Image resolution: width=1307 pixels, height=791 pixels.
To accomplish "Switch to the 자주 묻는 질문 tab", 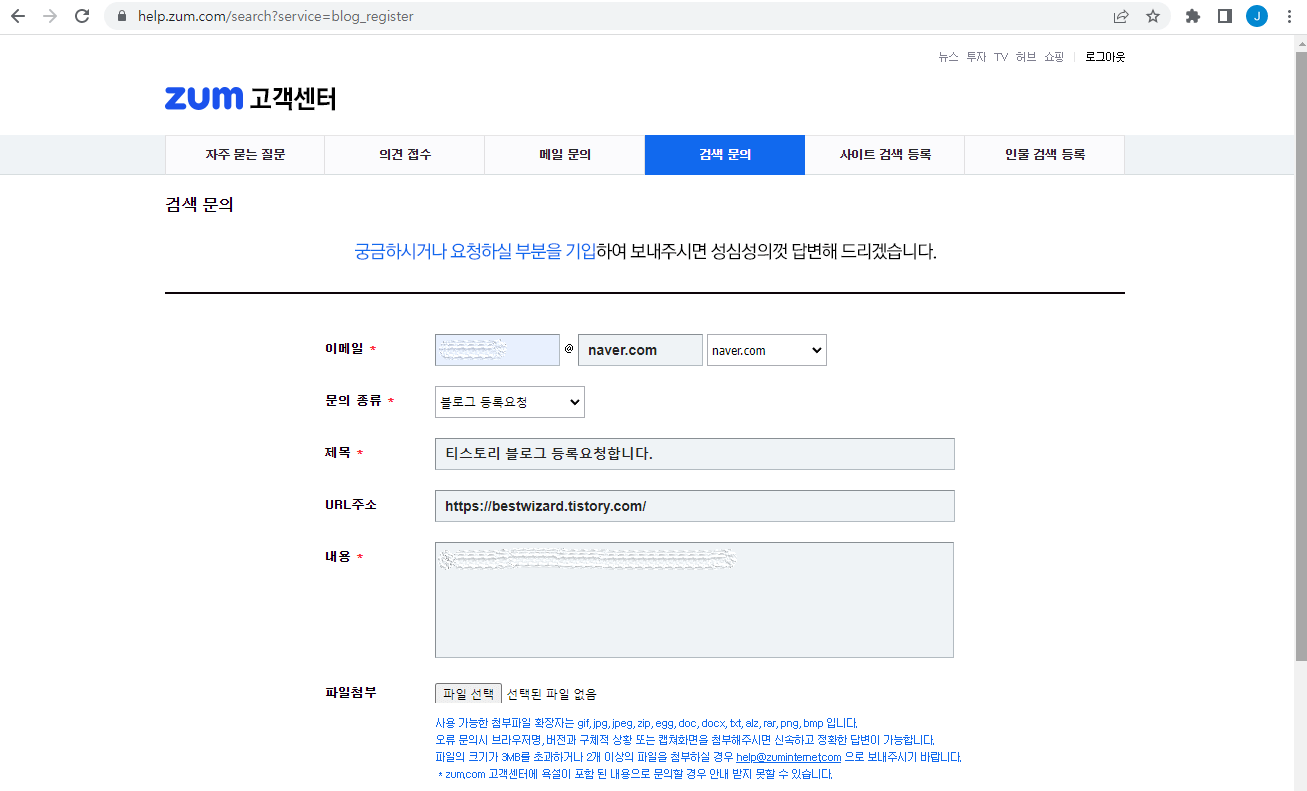I will pyautogui.click(x=244, y=155).
